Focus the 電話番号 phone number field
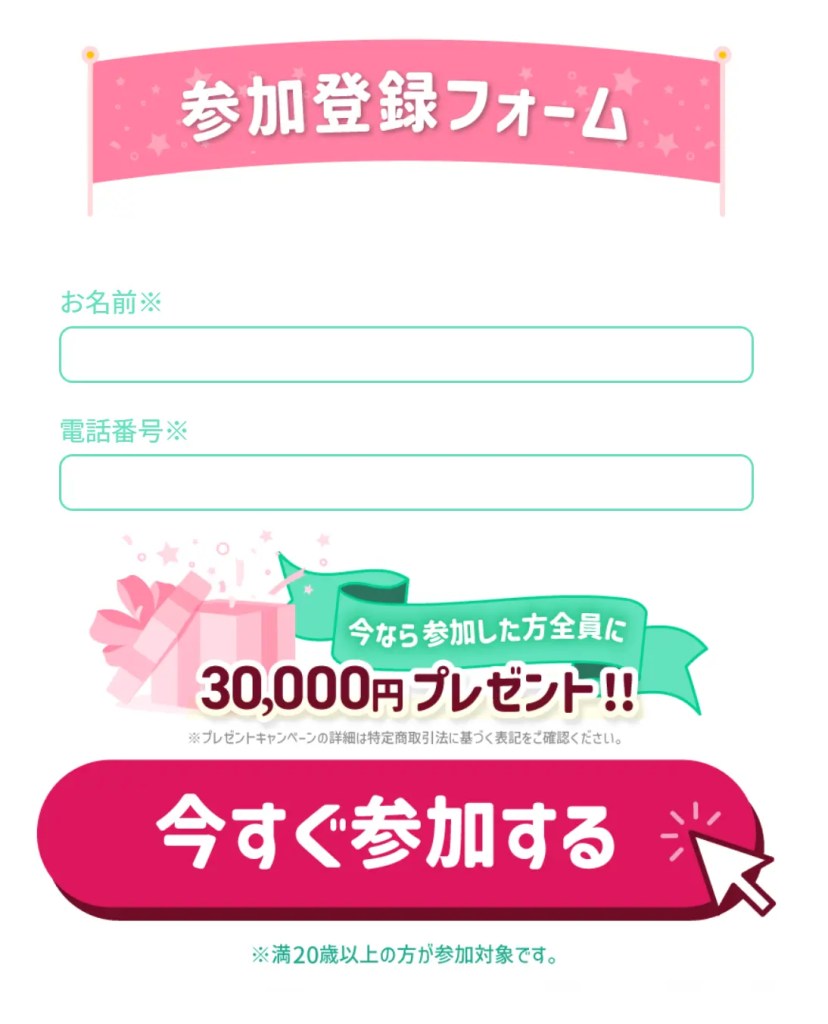This screenshot has width=828, height=1024. (x=406, y=482)
